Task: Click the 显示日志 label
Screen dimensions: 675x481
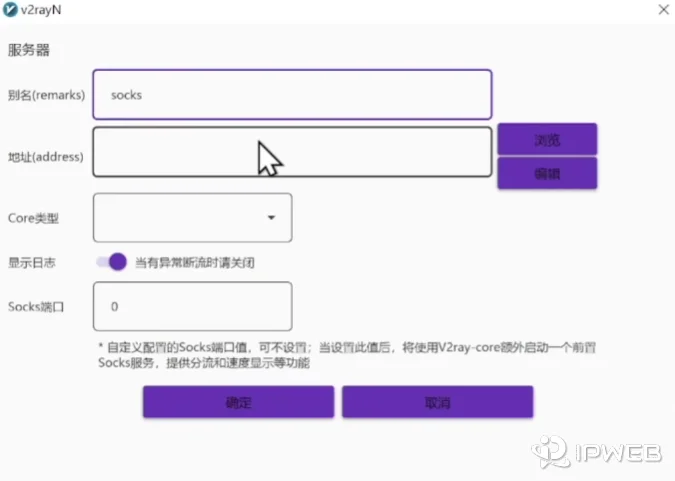Action: tap(31, 263)
